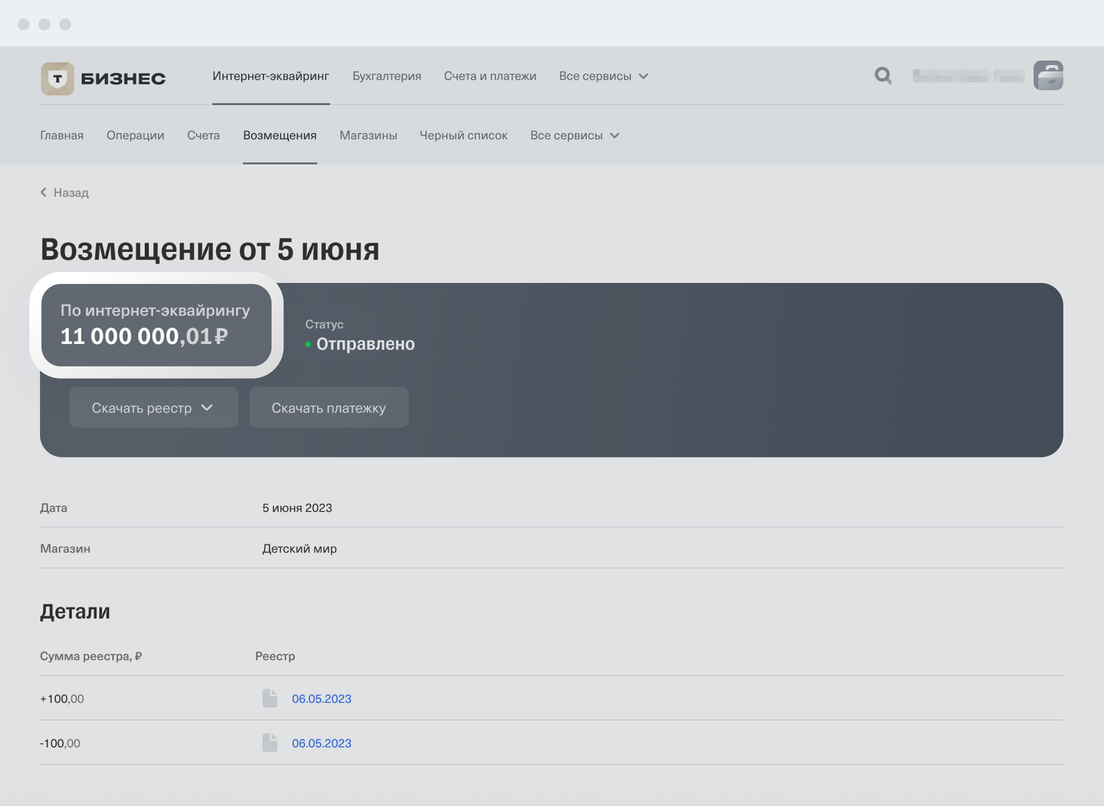Click the По интернет-эквайрингу label
The width and height of the screenshot is (1104, 806).
click(155, 310)
